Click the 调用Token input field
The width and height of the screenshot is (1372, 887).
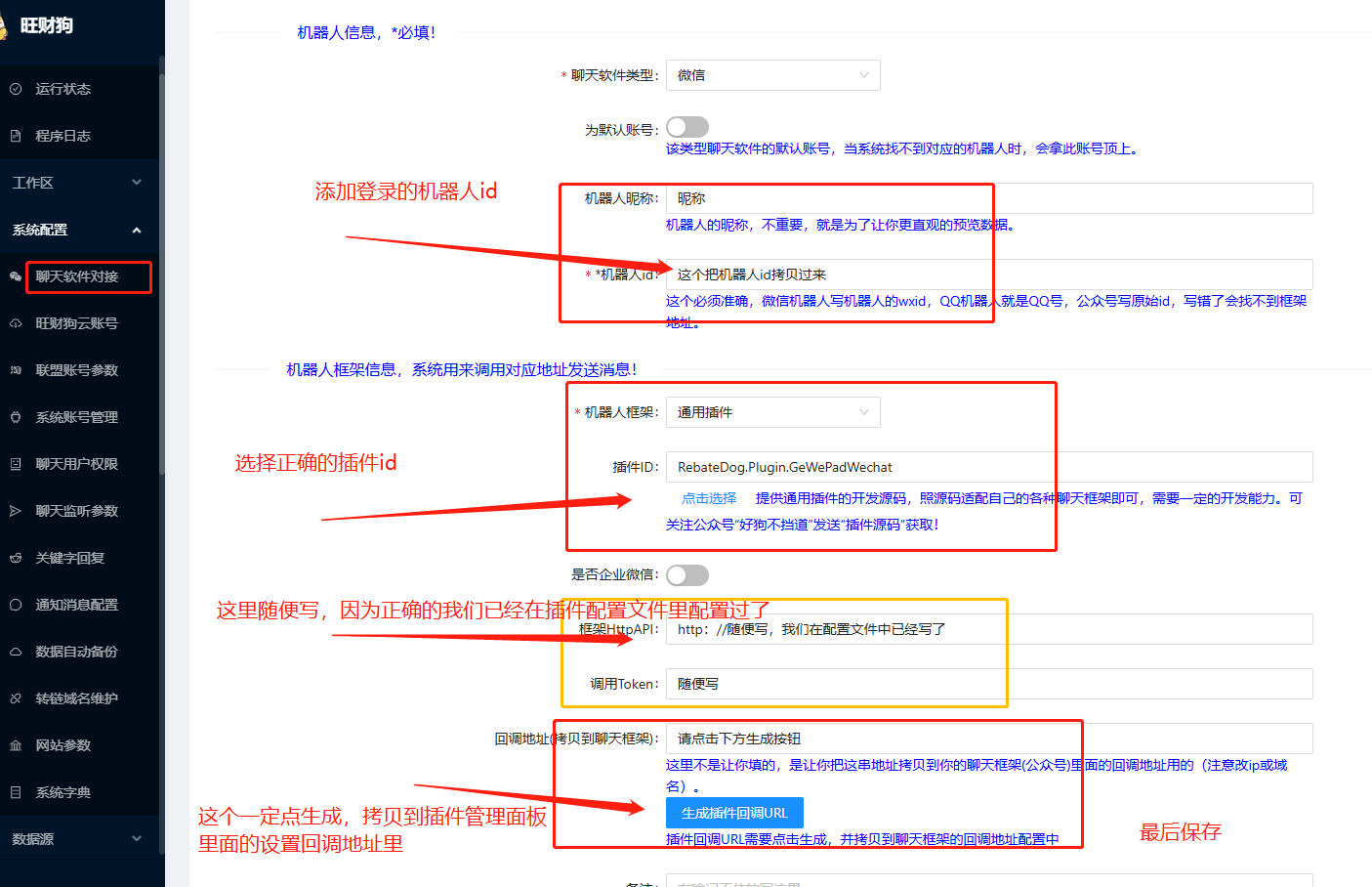click(x=988, y=684)
